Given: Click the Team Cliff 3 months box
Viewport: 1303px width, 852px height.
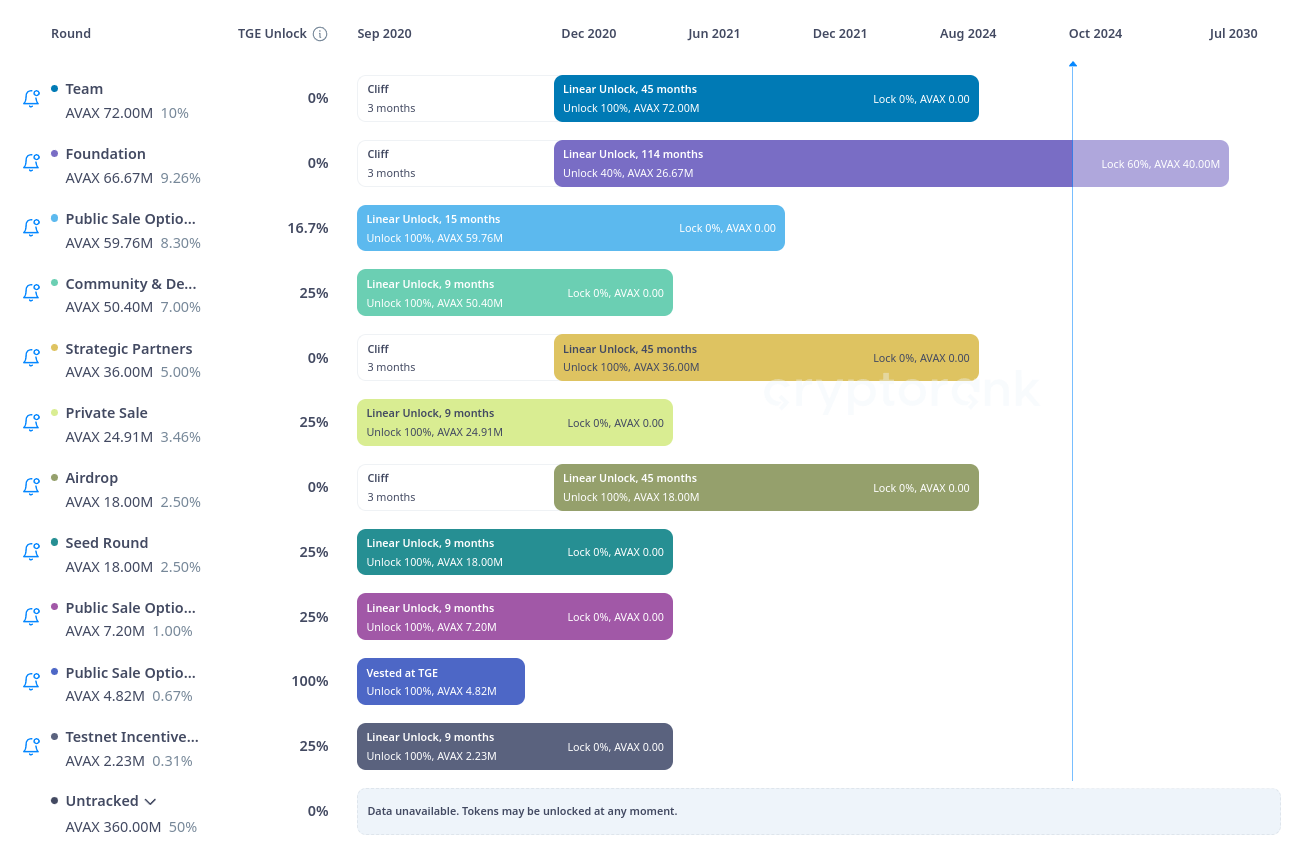Looking at the screenshot, I should point(456,99).
